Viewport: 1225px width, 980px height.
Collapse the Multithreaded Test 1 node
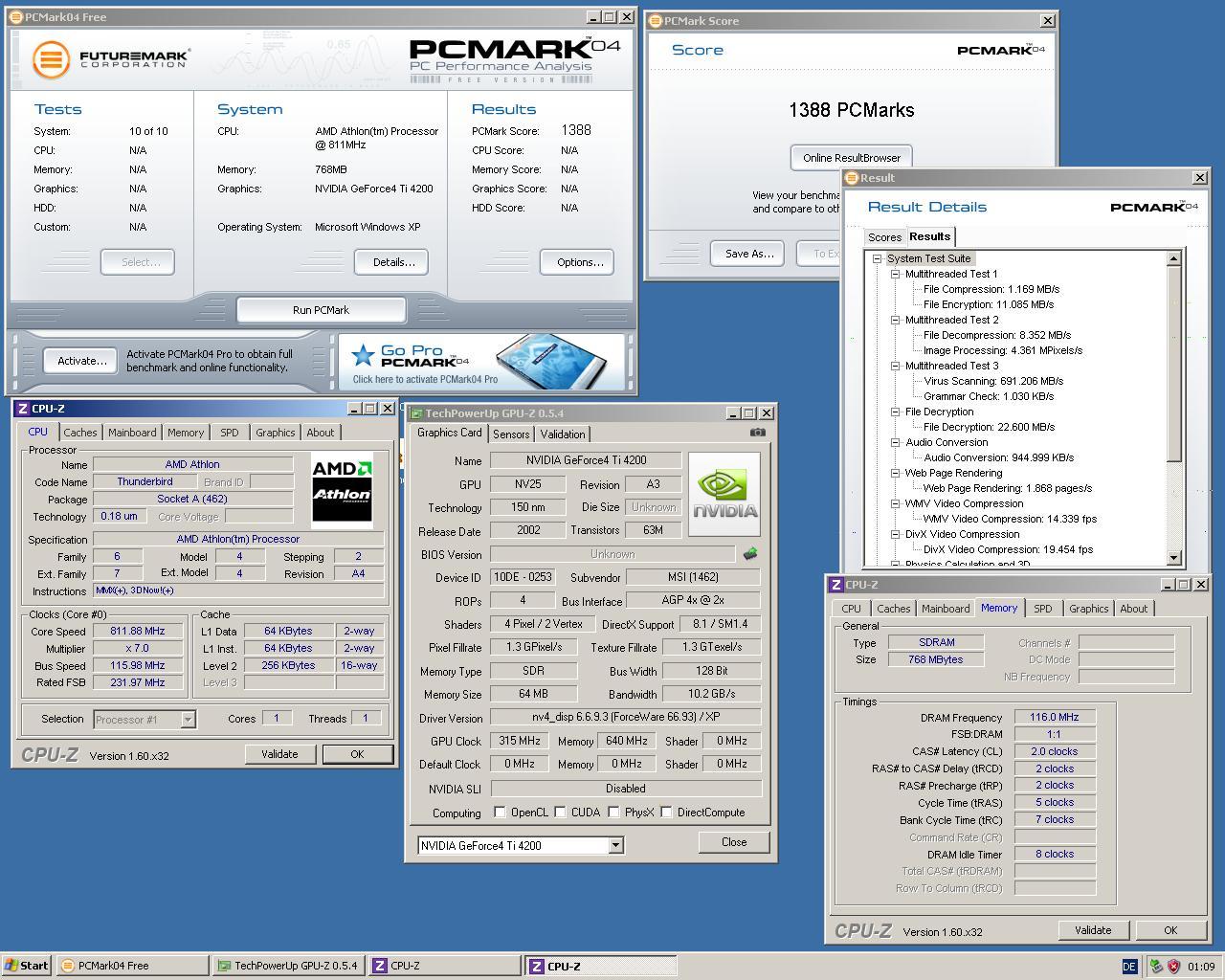pyautogui.click(x=895, y=274)
